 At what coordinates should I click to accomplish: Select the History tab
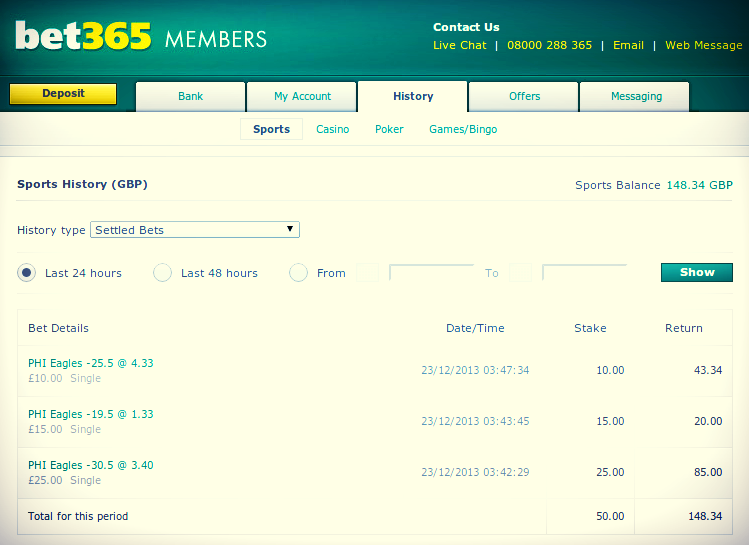coord(413,96)
